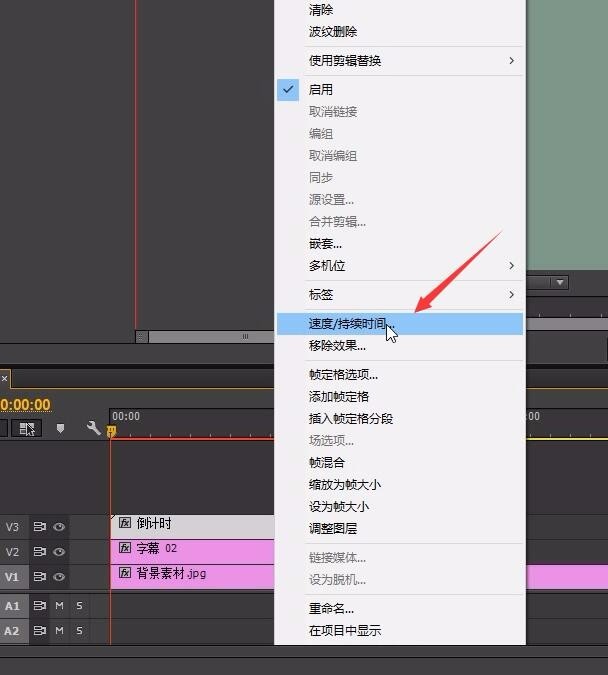This screenshot has height=675, width=608.
Task: Toggle the snap/linked selection tool icon
Action: (27, 428)
